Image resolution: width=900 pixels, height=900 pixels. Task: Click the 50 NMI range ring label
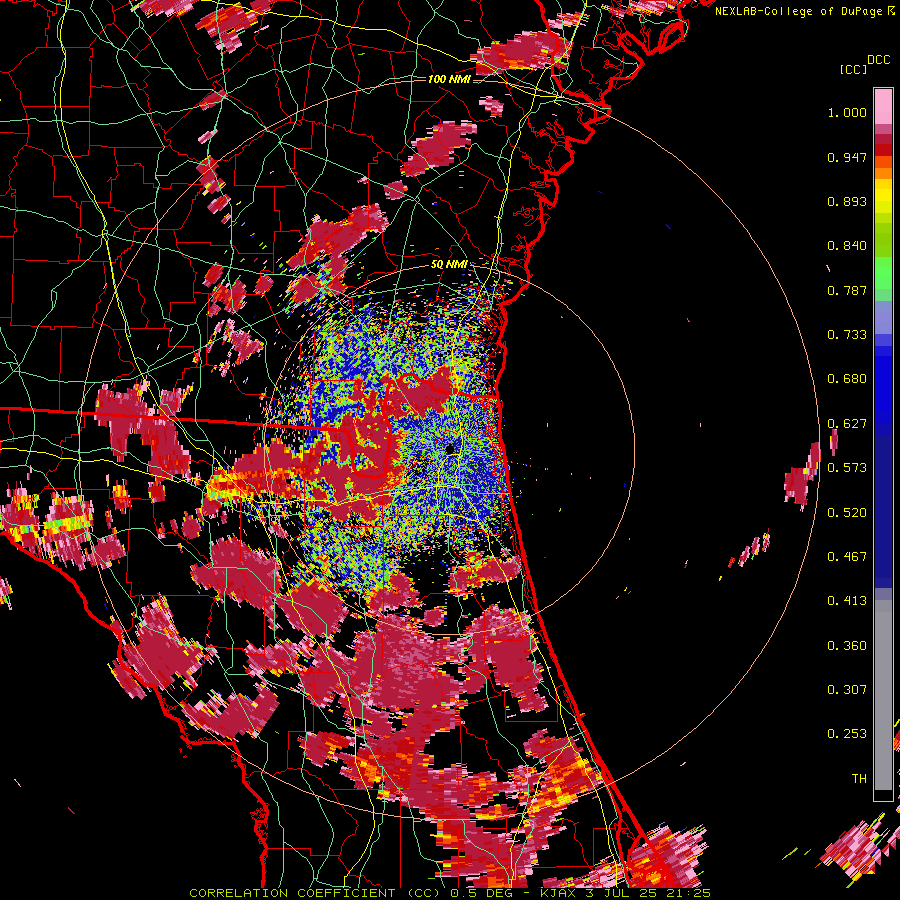coord(448,265)
